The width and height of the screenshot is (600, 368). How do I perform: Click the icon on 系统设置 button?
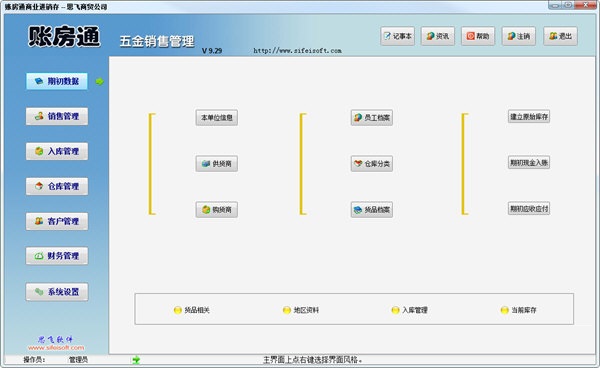[x=39, y=291]
